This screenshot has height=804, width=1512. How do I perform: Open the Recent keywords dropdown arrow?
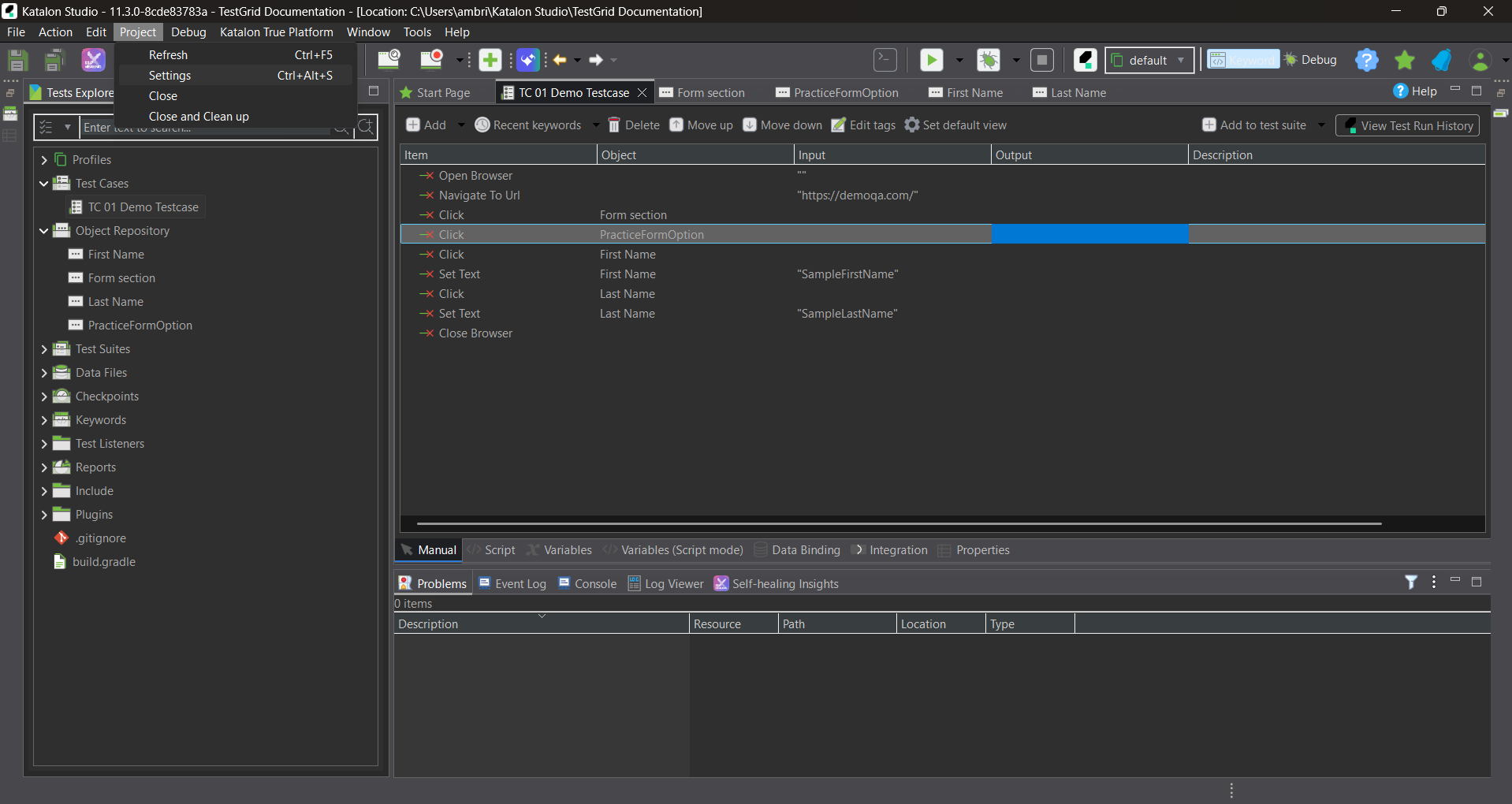tap(596, 125)
